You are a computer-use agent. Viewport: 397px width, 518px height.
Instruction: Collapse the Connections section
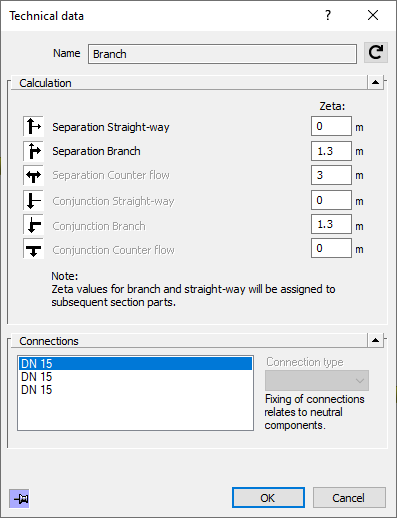(x=376, y=340)
